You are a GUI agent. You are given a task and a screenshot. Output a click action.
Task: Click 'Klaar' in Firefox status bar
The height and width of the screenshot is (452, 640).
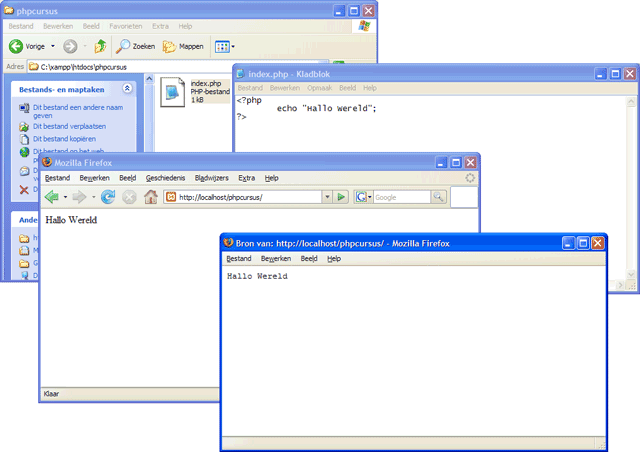(51, 394)
